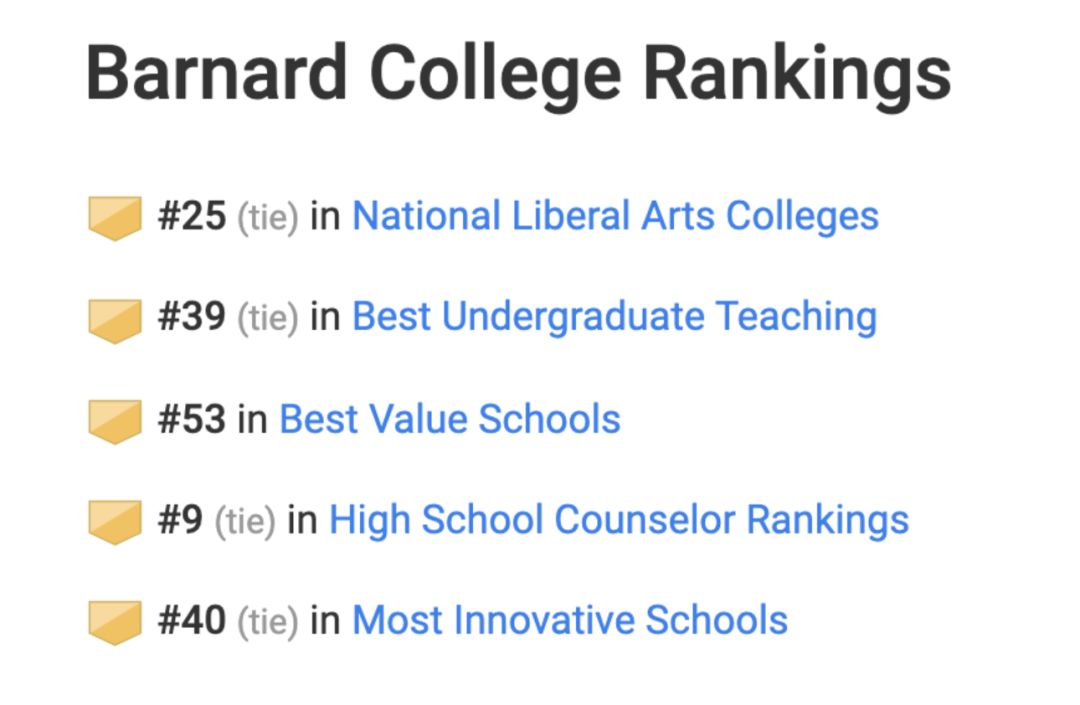Click the #40 rank number
Viewport: 1080px width, 705px height.
coord(191,620)
